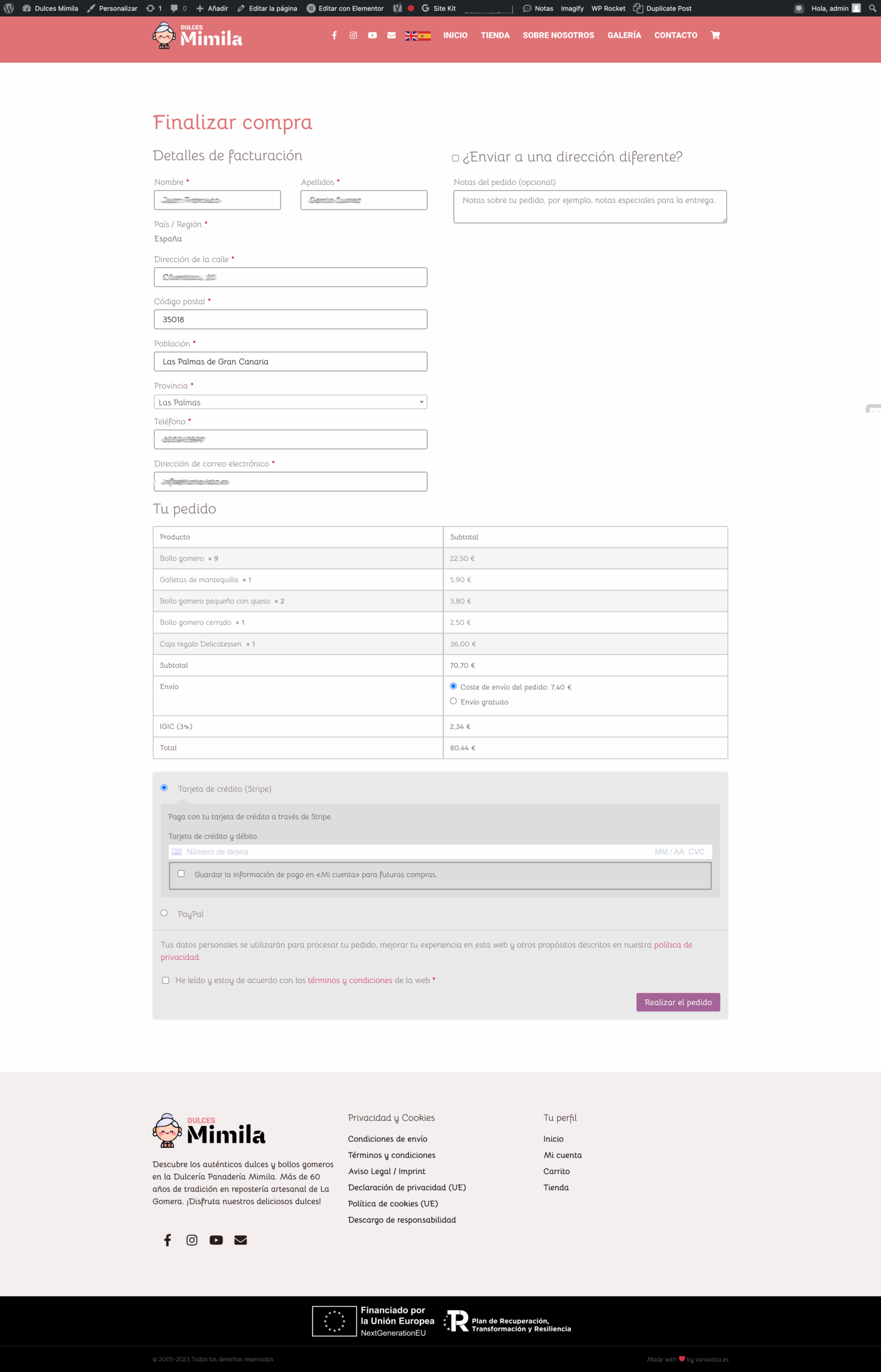Open the Añadir menu in admin bar
This screenshot has height=1372, width=881.
pyautogui.click(x=212, y=8)
